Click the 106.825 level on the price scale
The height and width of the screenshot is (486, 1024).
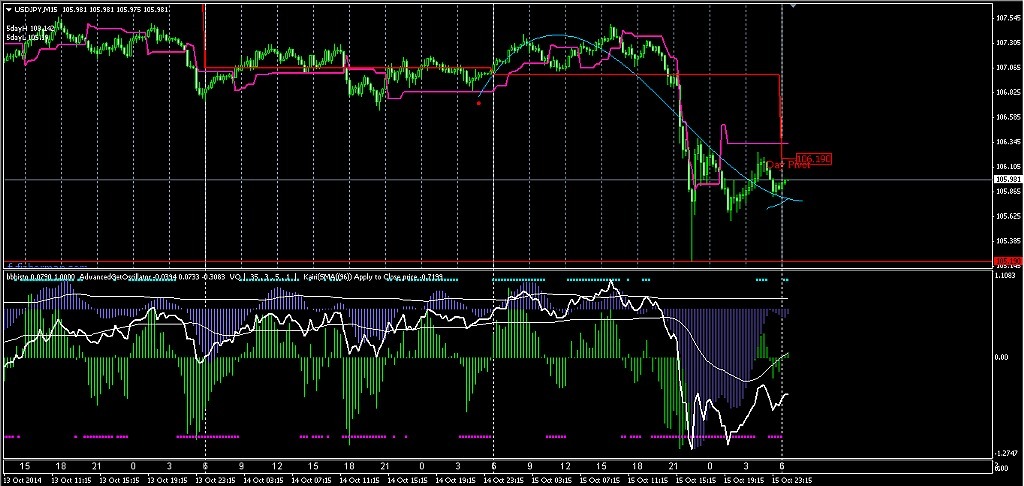click(1008, 92)
